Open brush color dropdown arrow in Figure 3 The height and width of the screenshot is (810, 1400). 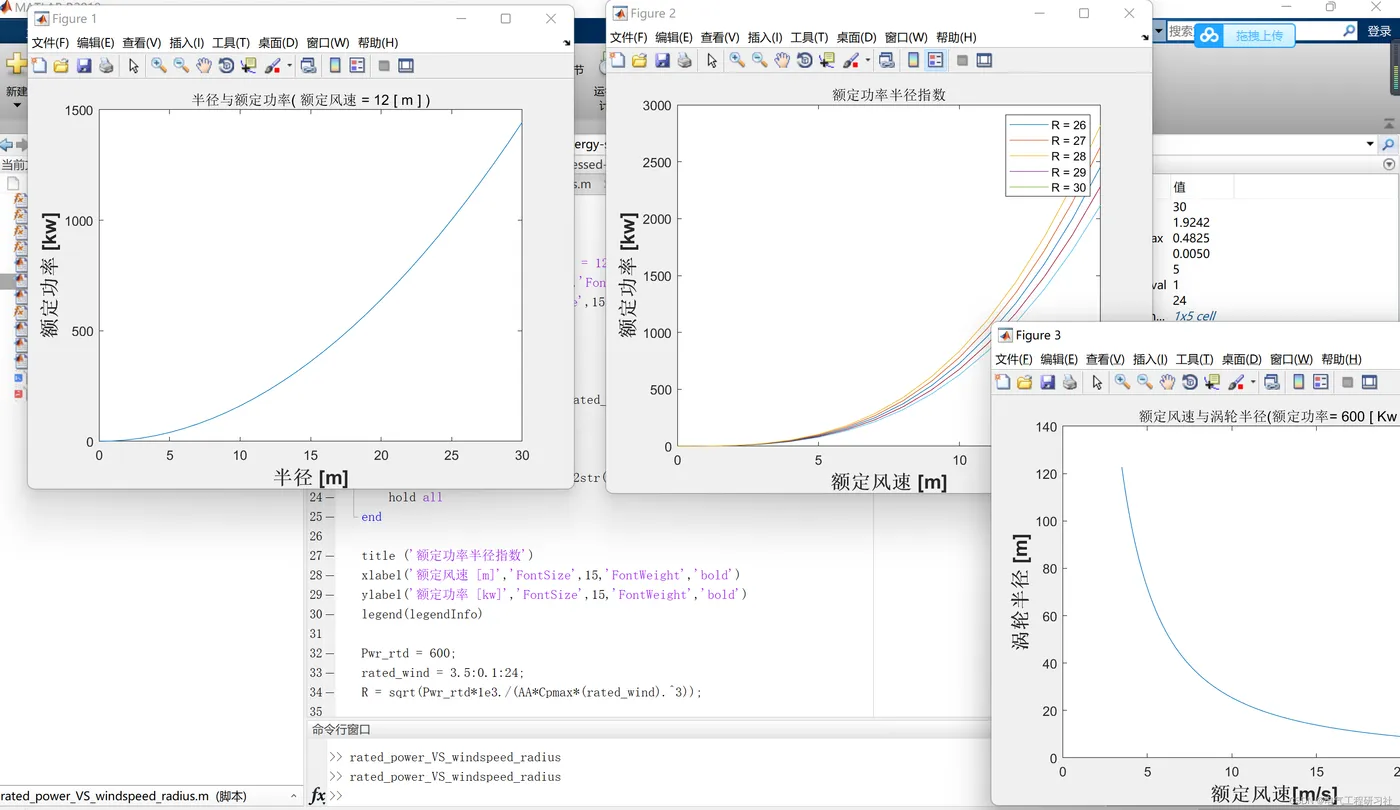coord(1252,382)
